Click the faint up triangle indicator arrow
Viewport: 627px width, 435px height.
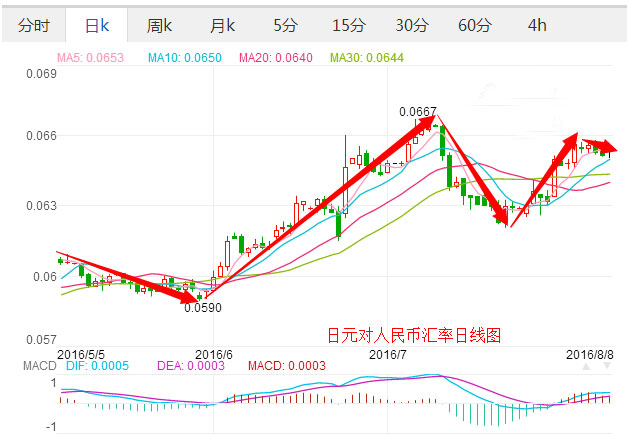click(586, 366)
